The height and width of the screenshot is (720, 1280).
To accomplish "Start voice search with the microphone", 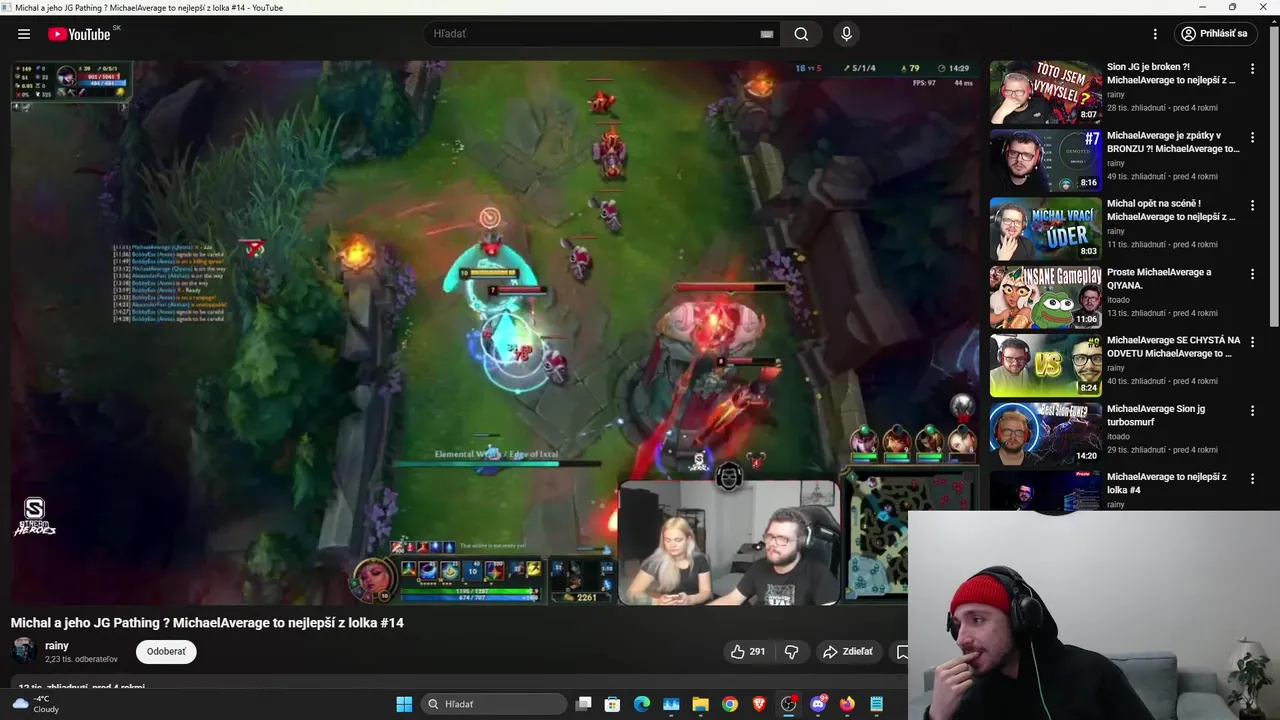I will 847,34.
